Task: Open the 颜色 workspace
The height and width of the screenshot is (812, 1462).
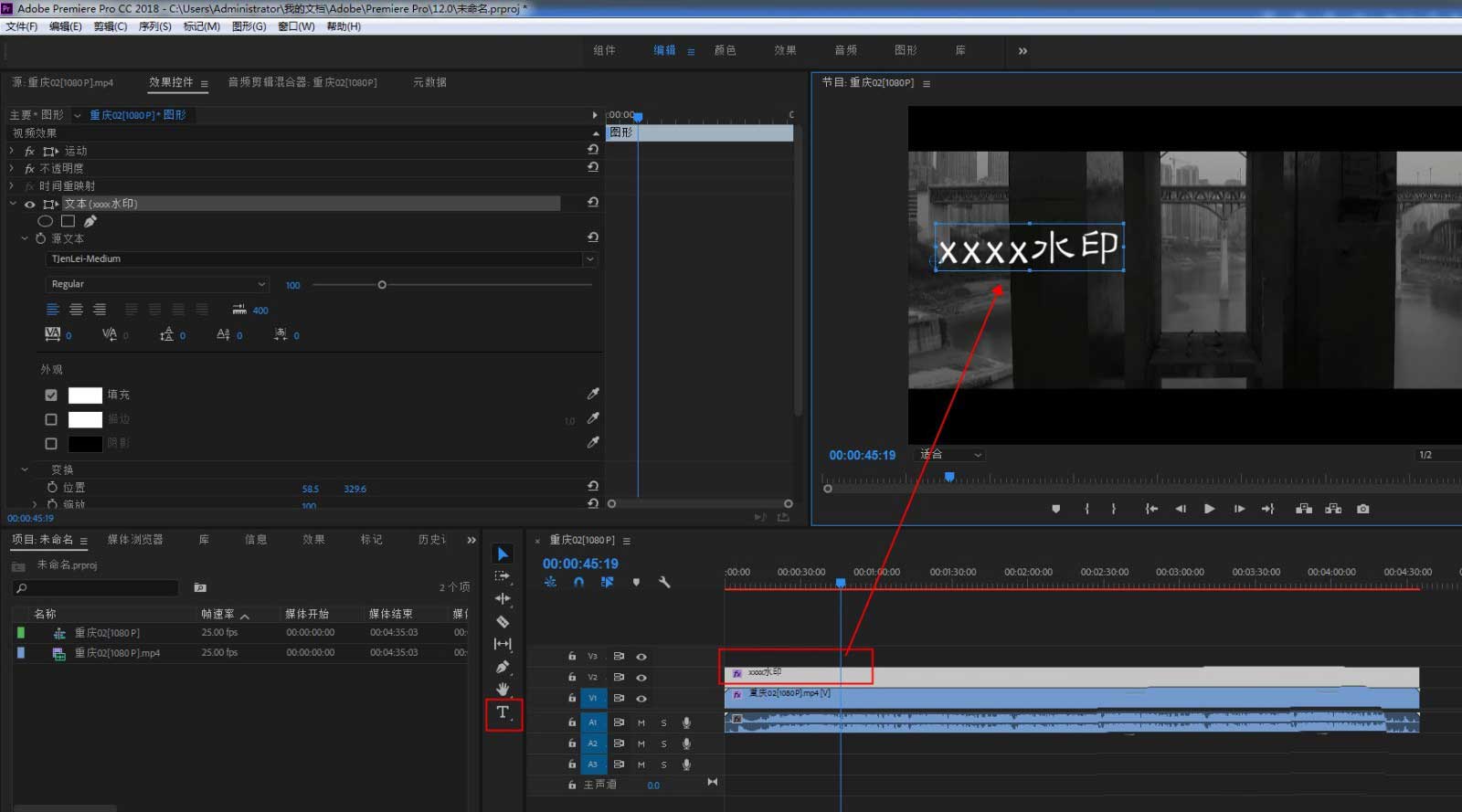Action: [725, 50]
